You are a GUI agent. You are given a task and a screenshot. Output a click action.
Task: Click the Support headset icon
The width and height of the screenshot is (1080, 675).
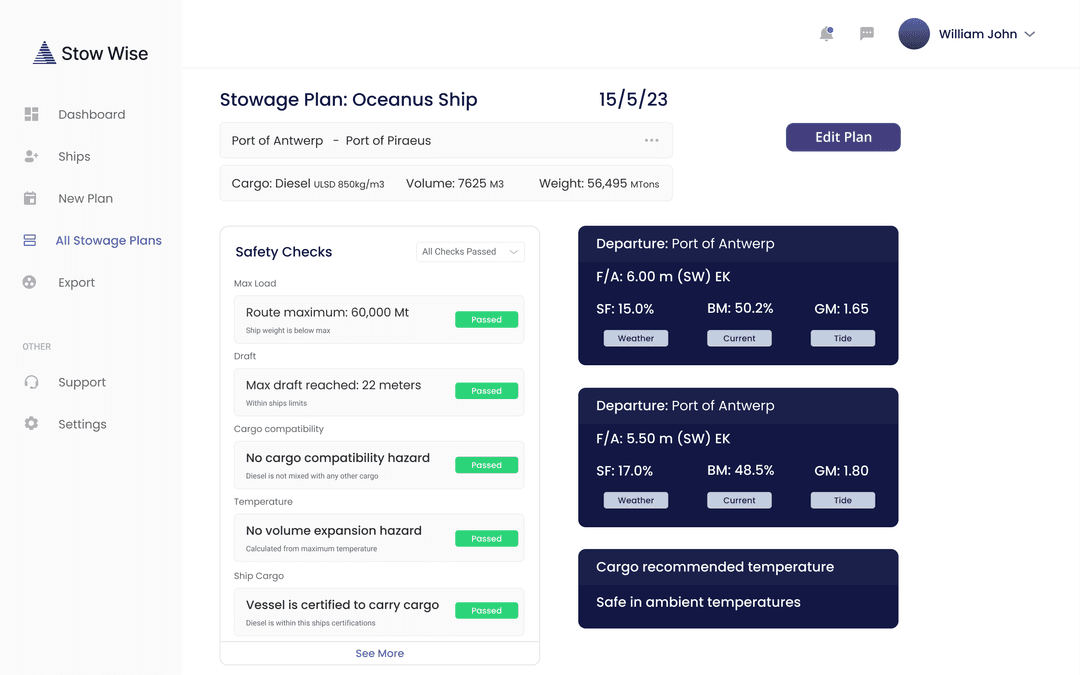point(31,382)
